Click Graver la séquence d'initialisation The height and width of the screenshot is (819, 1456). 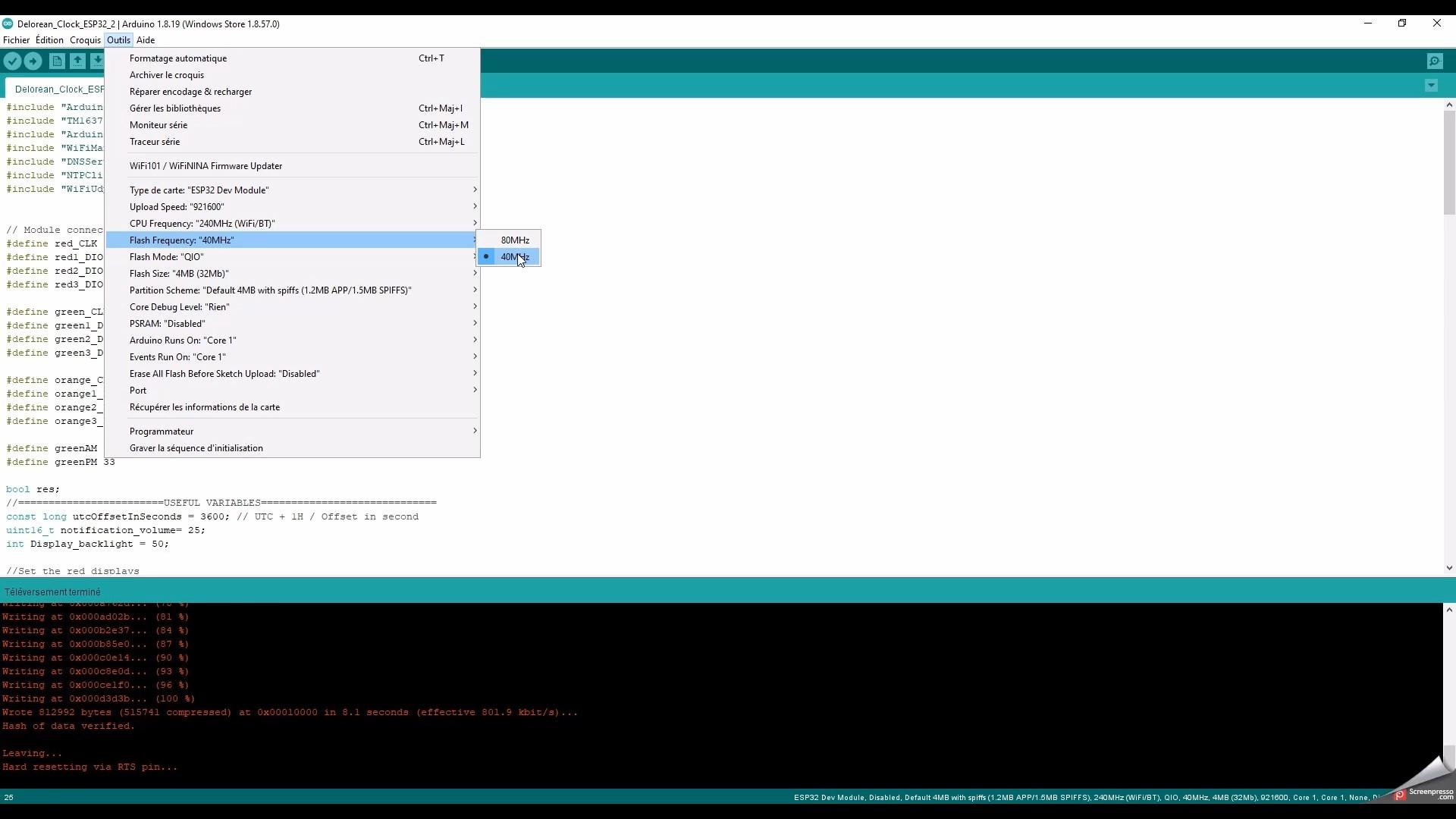point(196,447)
